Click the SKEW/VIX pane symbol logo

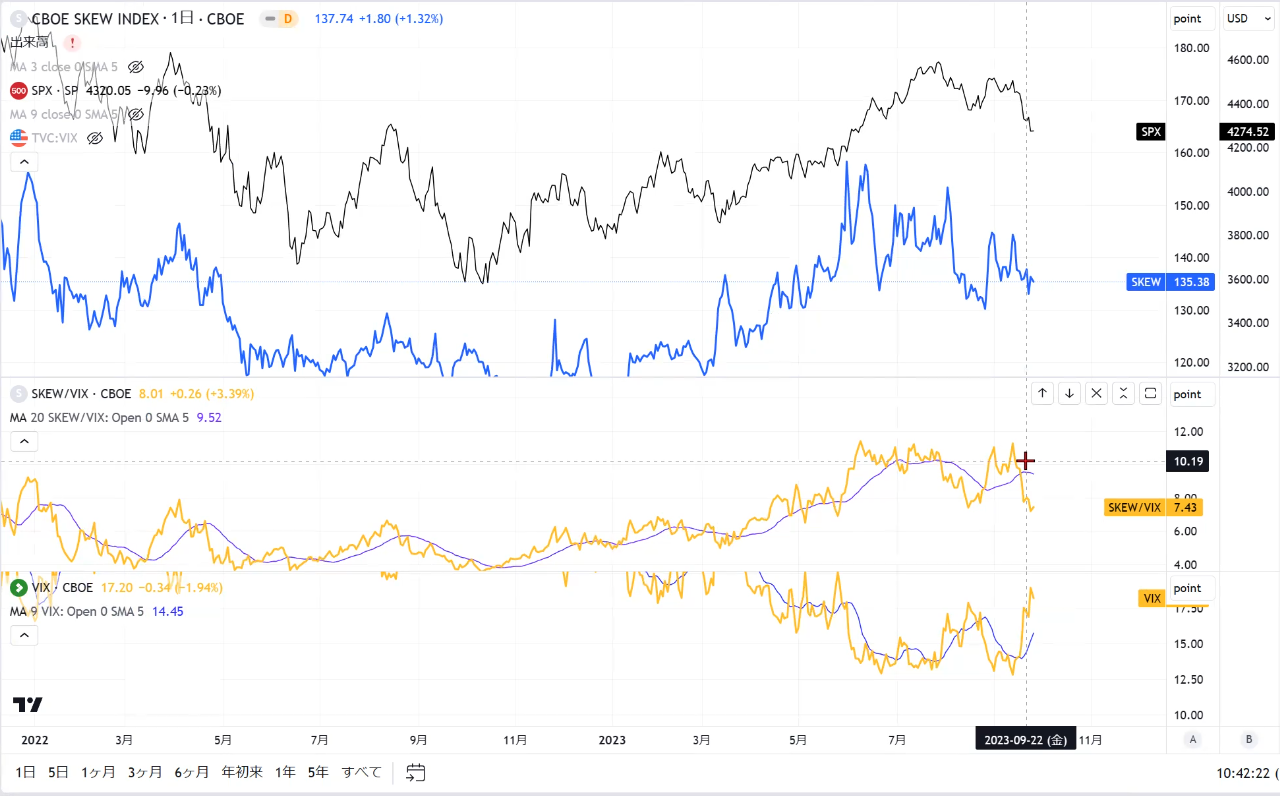(18, 395)
